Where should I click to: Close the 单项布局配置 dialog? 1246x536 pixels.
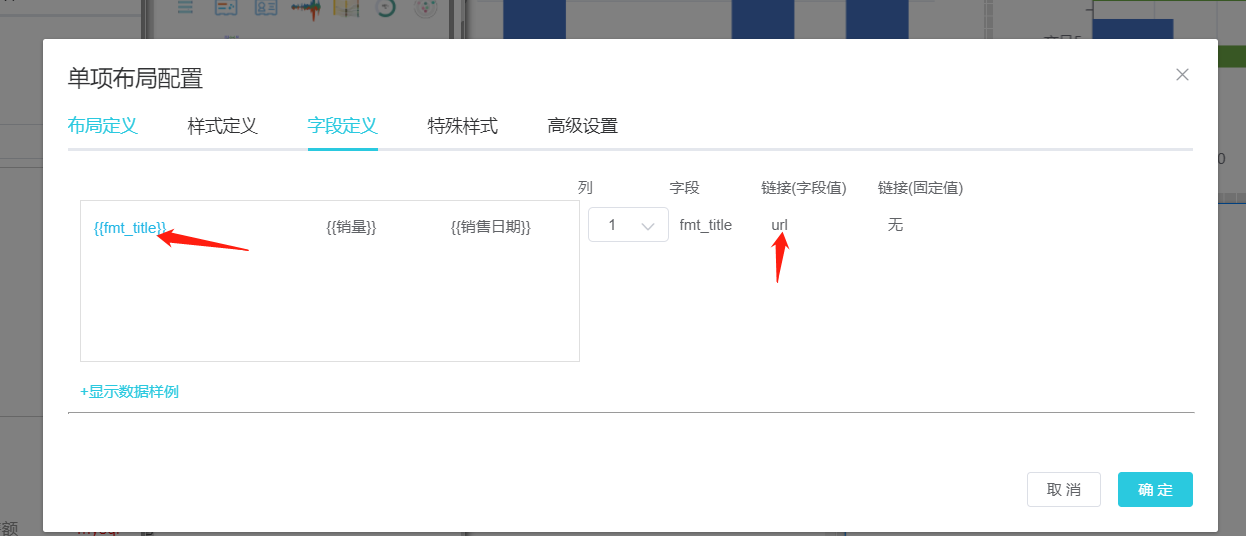click(1182, 75)
